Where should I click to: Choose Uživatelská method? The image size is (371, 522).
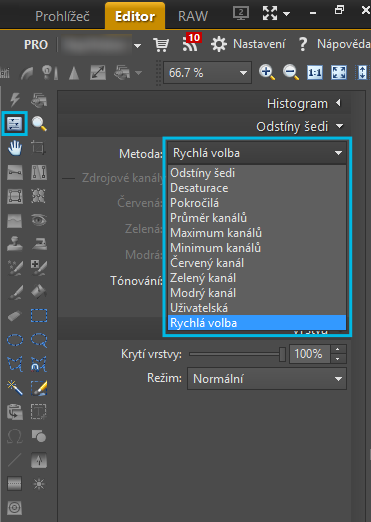tap(257, 308)
